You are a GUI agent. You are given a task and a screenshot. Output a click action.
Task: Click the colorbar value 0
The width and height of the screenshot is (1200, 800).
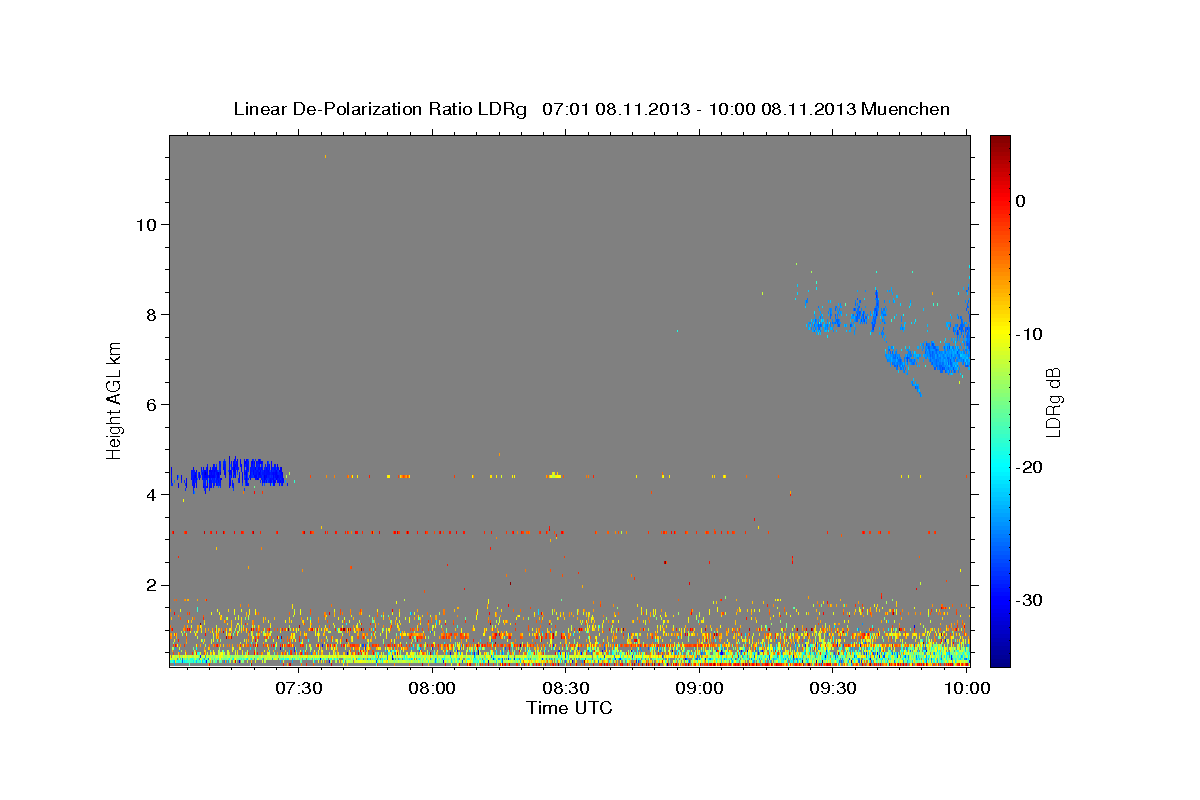tap(1020, 201)
